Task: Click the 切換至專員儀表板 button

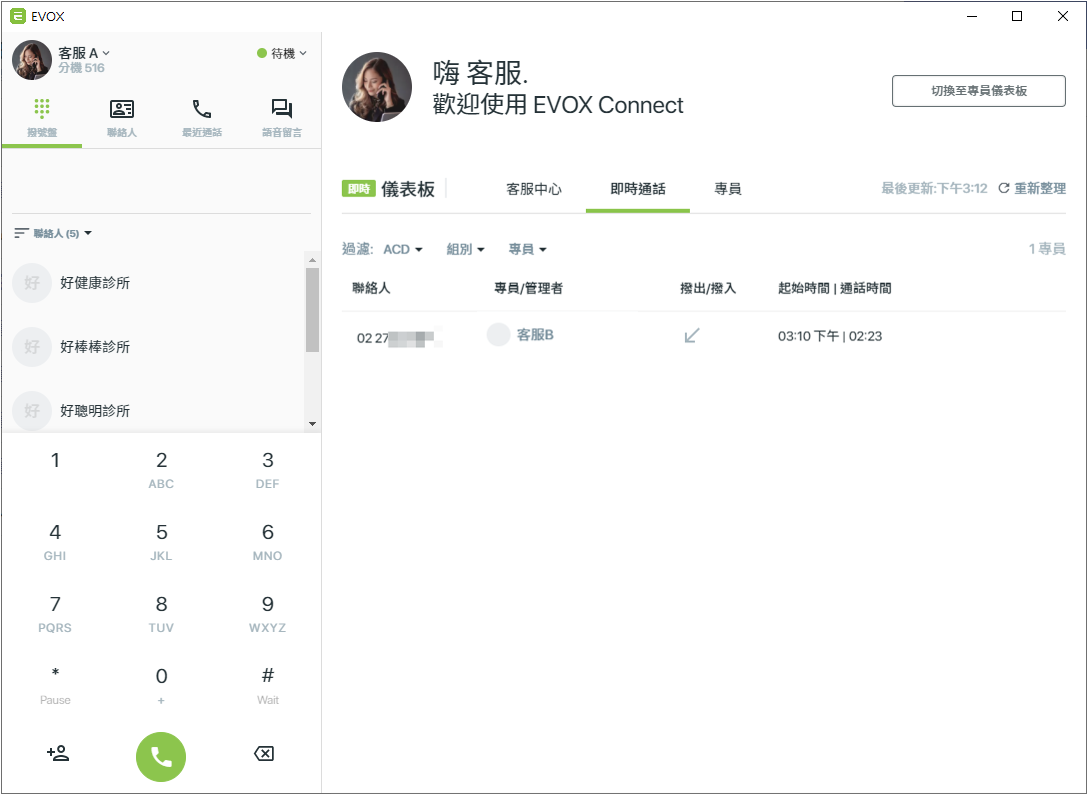Action: coord(978,91)
